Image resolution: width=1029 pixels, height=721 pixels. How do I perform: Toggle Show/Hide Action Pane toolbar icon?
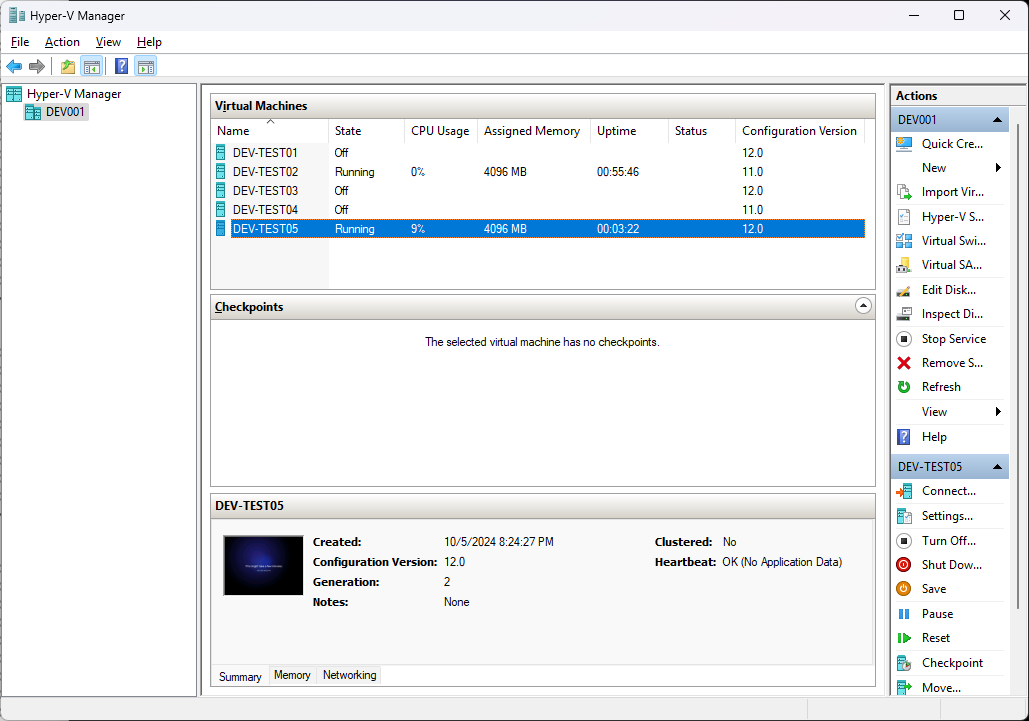146,66
